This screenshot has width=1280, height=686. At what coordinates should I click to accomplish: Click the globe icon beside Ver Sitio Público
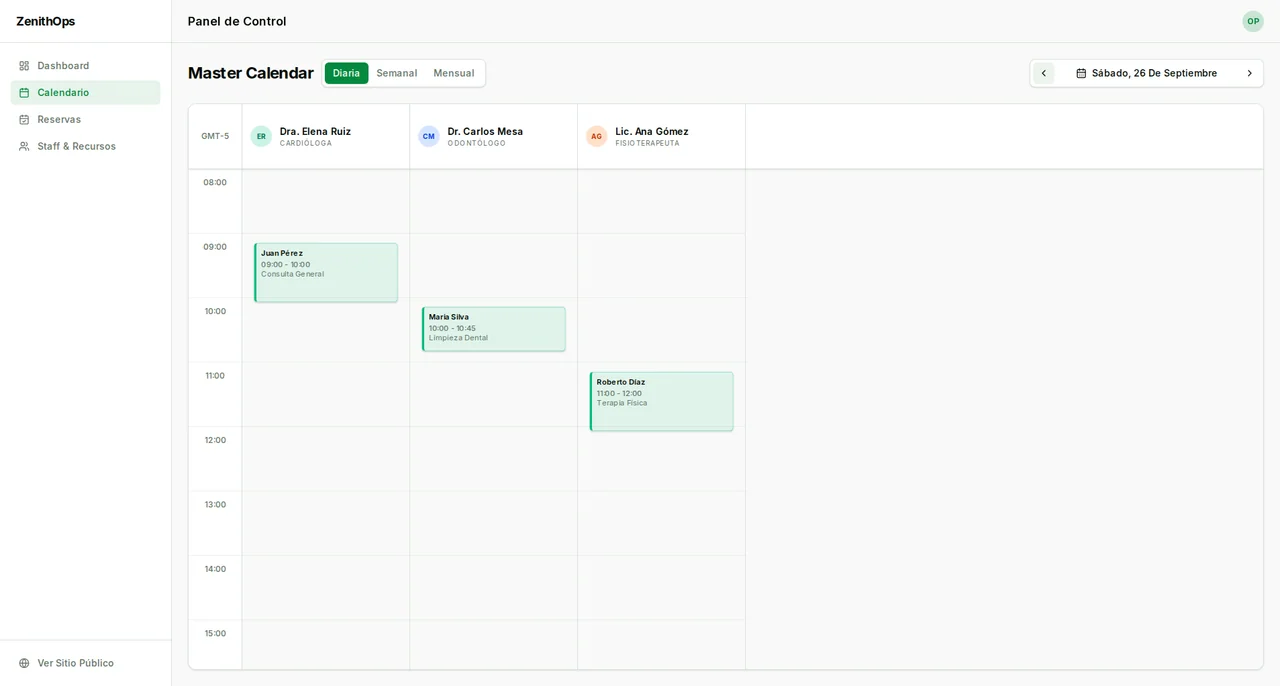[x=24, y=663]
